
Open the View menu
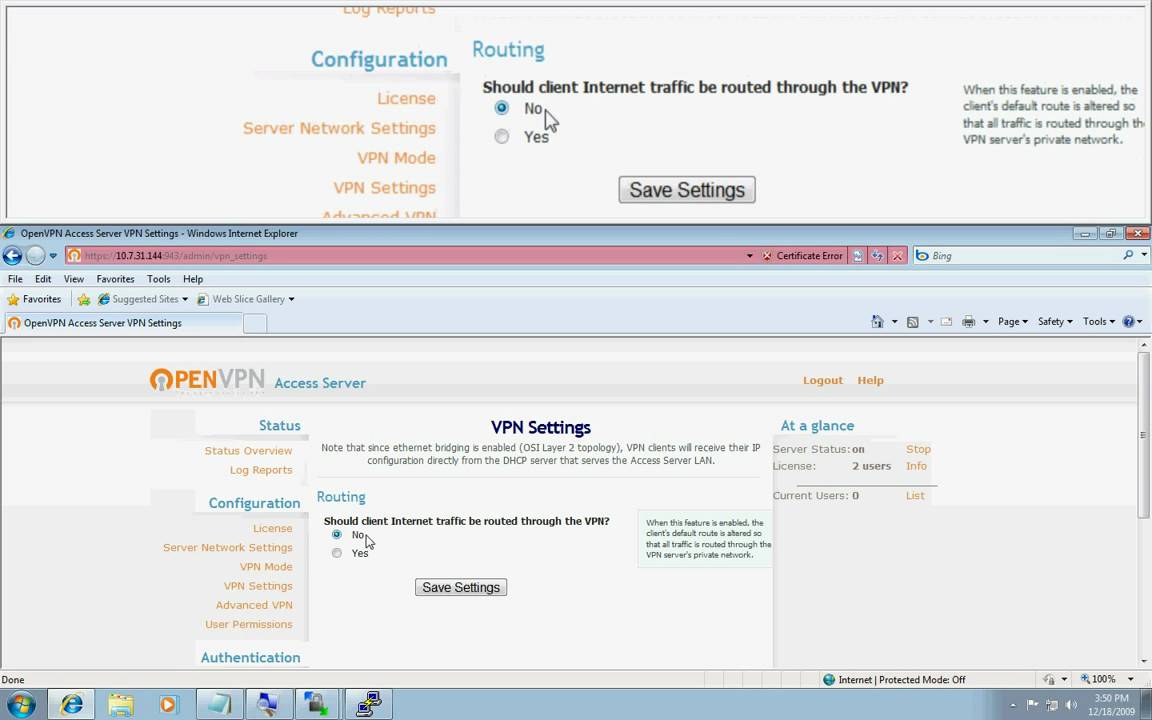point(73,279)
